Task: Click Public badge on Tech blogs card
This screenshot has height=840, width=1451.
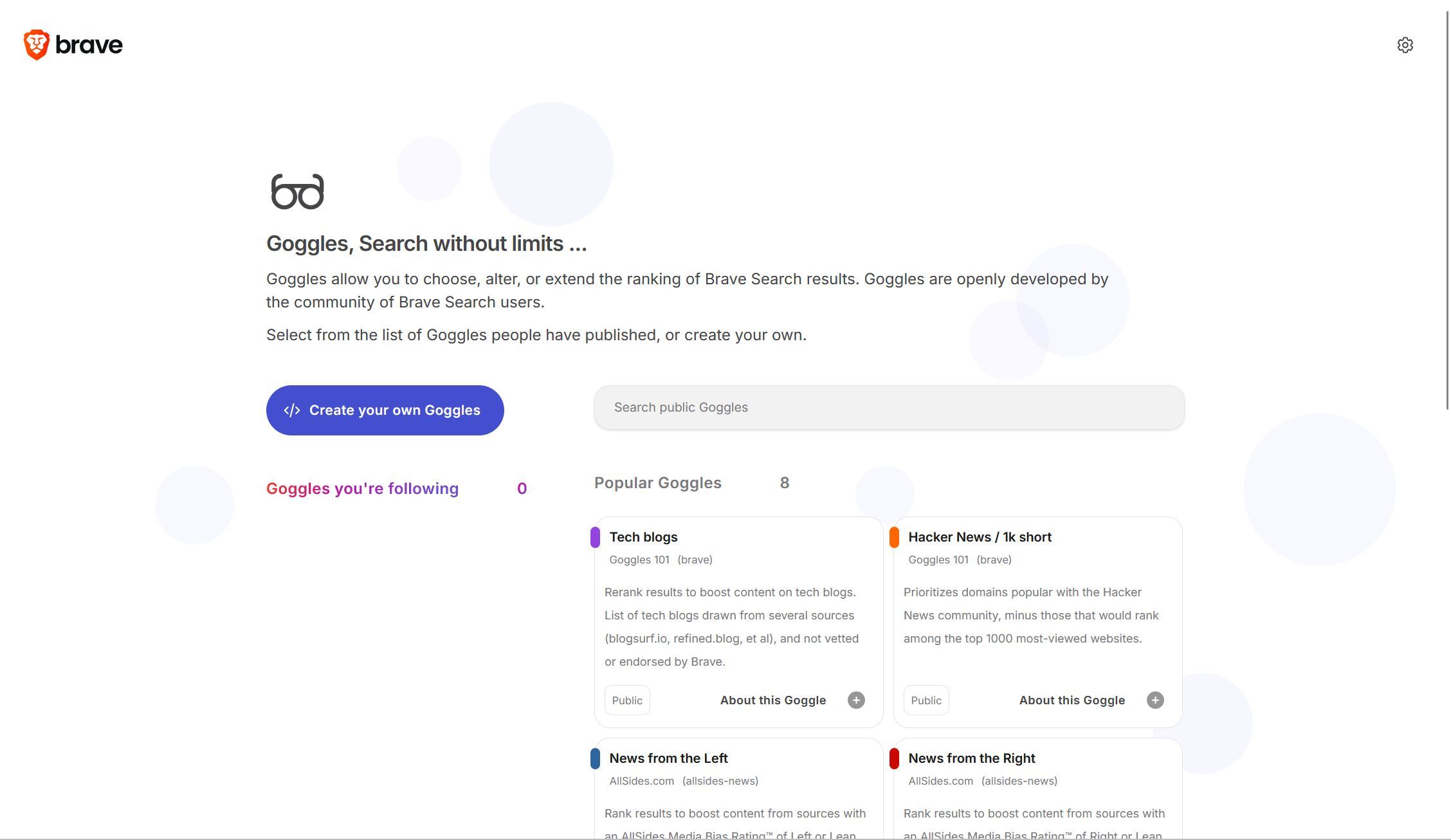Action: pos(627,700)
